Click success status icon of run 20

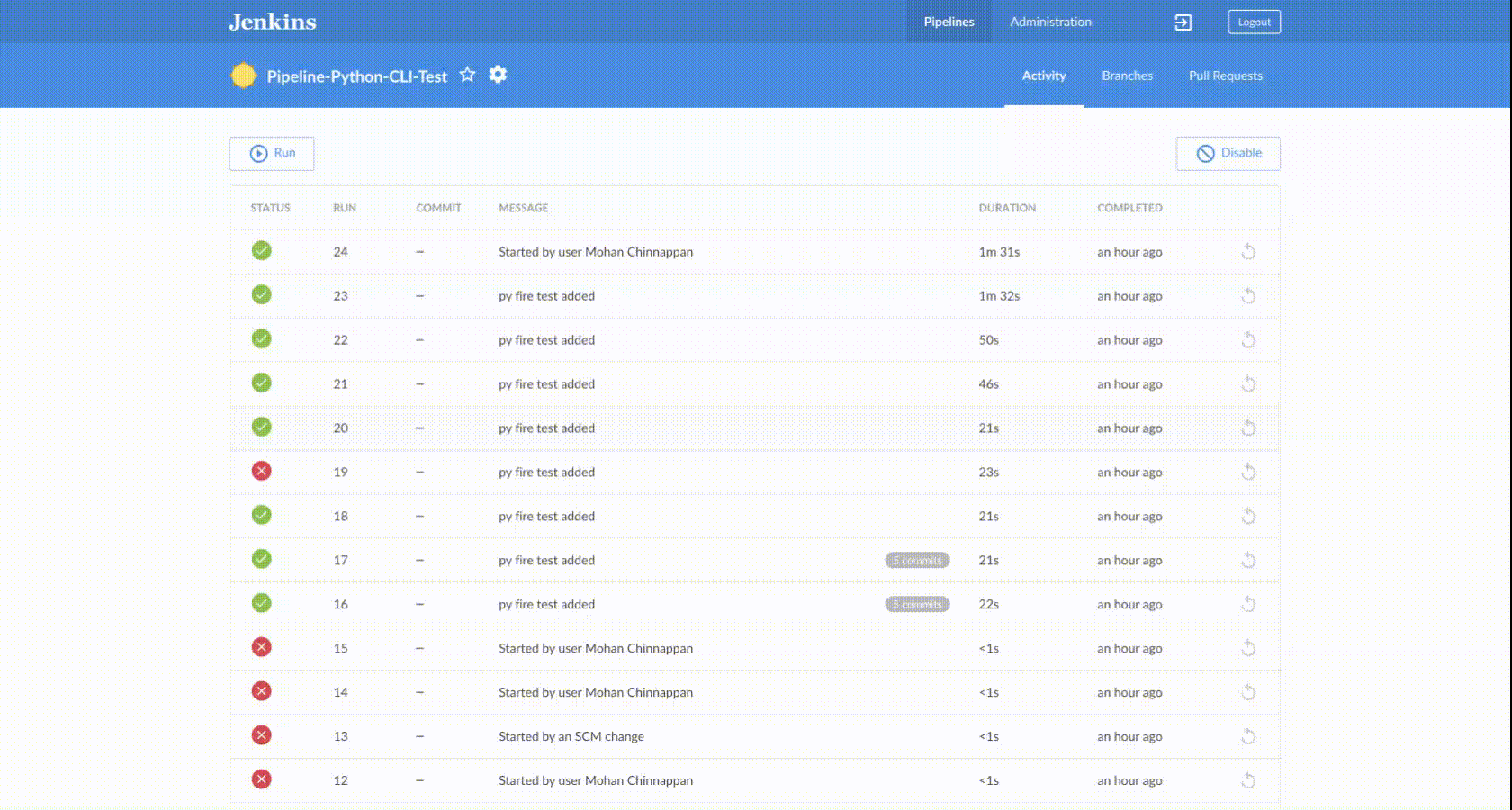(262, 427)
